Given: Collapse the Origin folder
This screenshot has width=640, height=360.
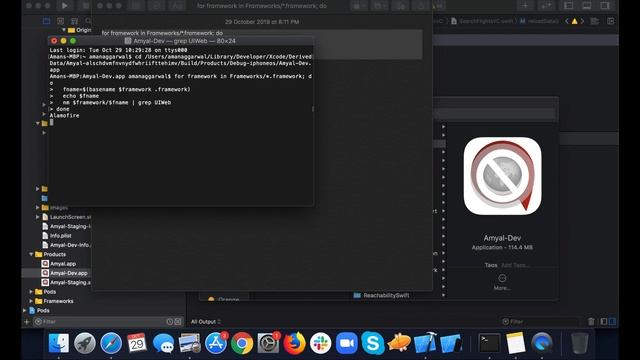Looking at the screenshot, I should pyautogui.click(x=64, y=30).
